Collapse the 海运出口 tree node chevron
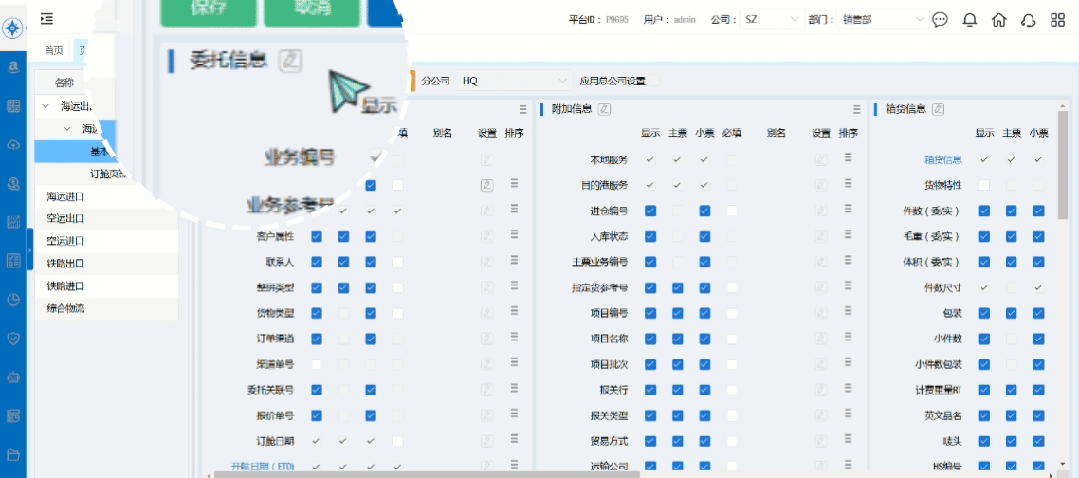The width and height of the screenshot is (1079, 478). (45, 106)
